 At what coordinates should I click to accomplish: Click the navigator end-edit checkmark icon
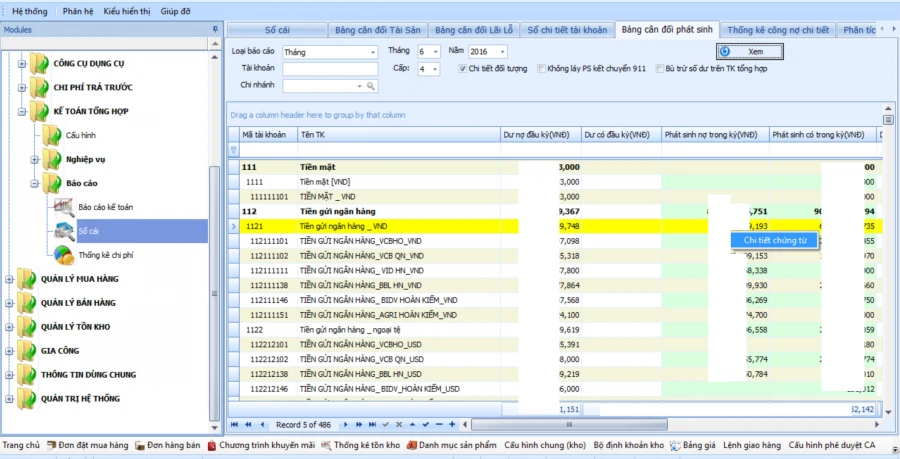425,425
